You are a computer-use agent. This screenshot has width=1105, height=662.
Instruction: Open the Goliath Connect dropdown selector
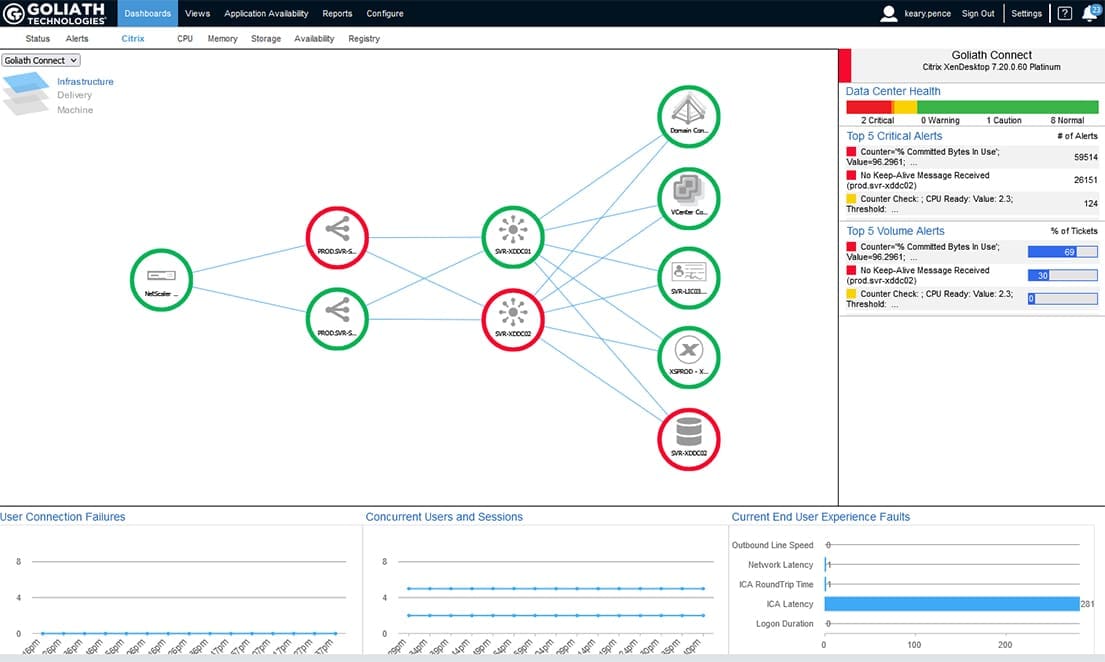click(41, 60)
